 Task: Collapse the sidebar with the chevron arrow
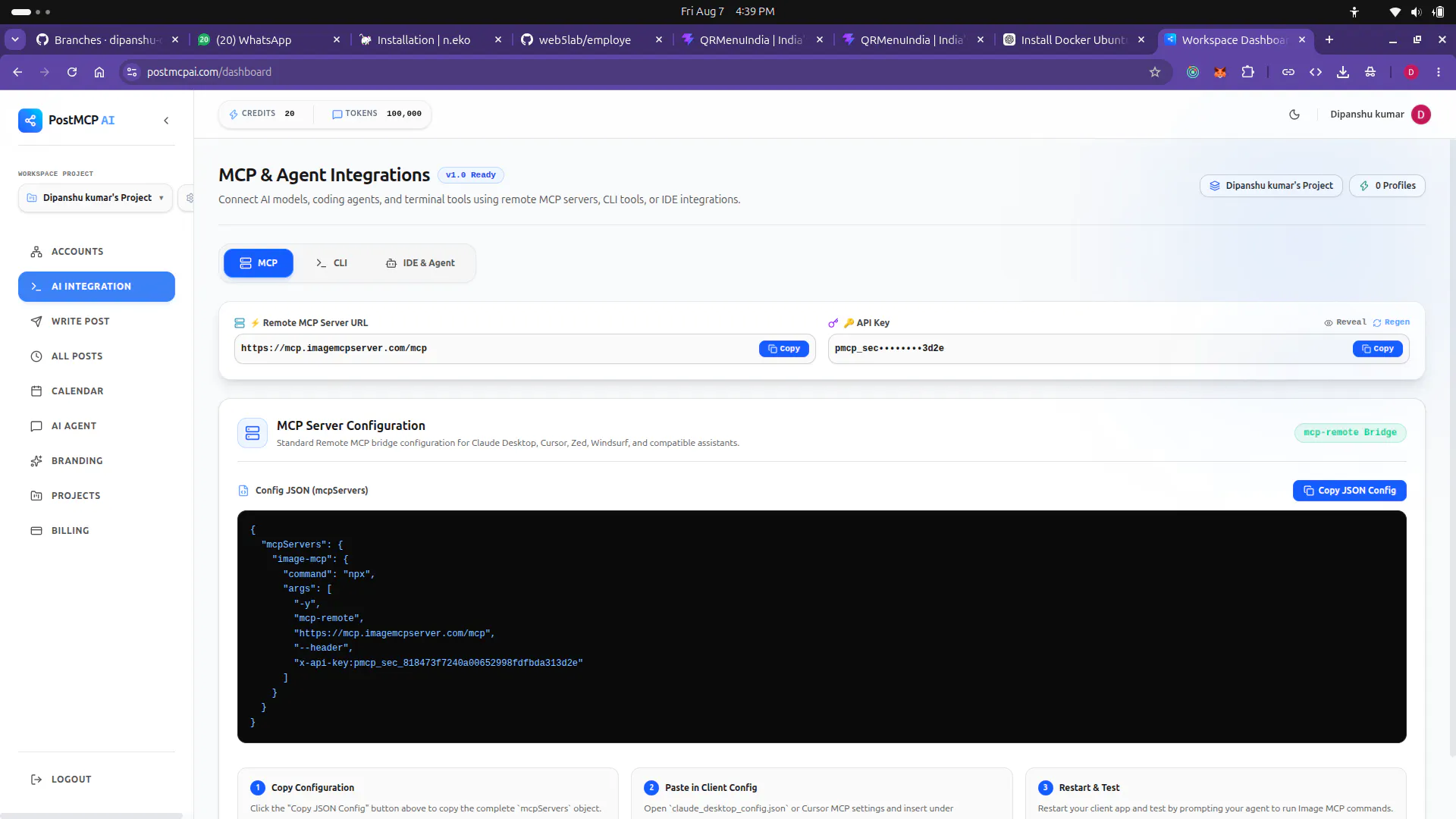tap(166, 121)
